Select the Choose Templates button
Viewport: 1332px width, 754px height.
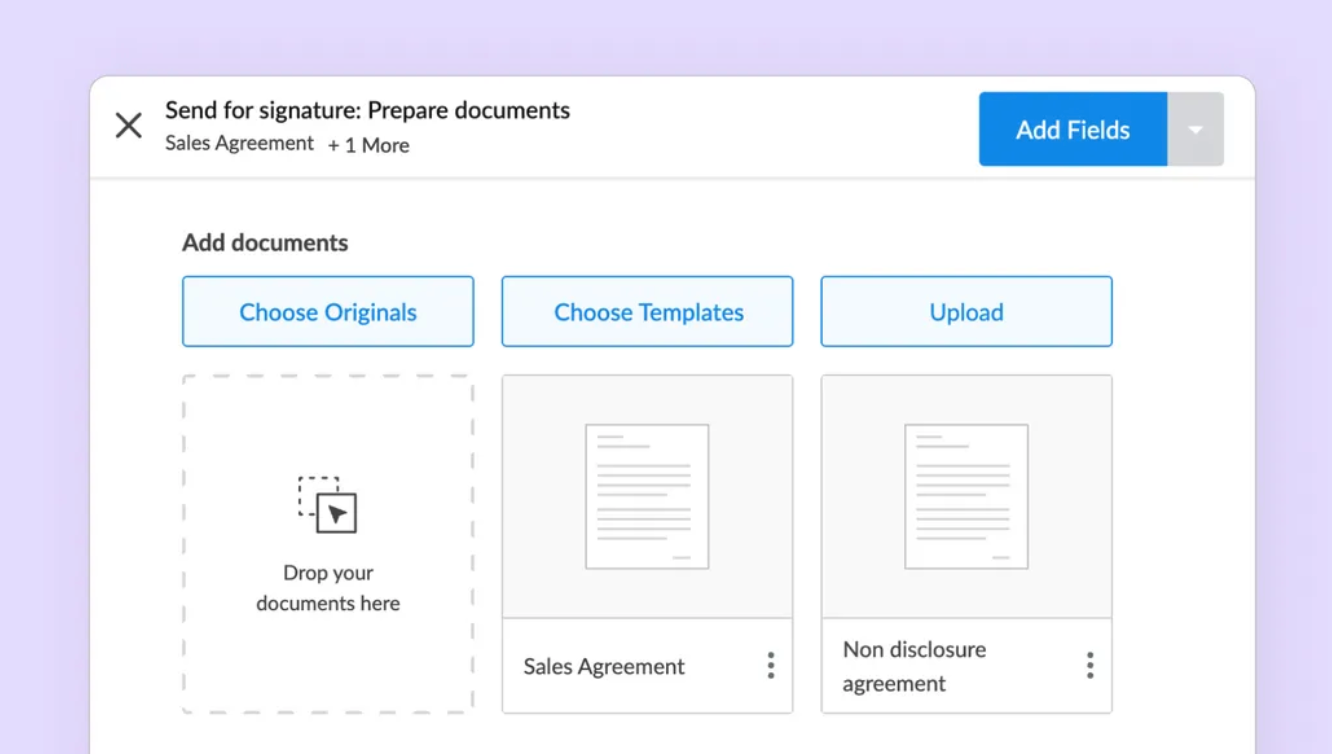tap(647, 311)
